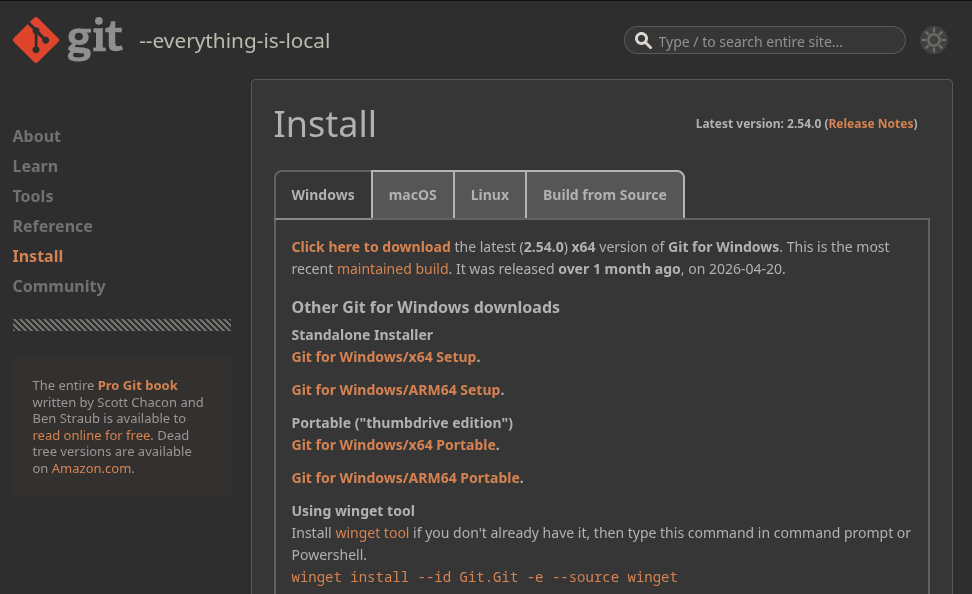Open the Install sidebar page
The height and width of the screenshot is (594, 972).
(38, 257)
